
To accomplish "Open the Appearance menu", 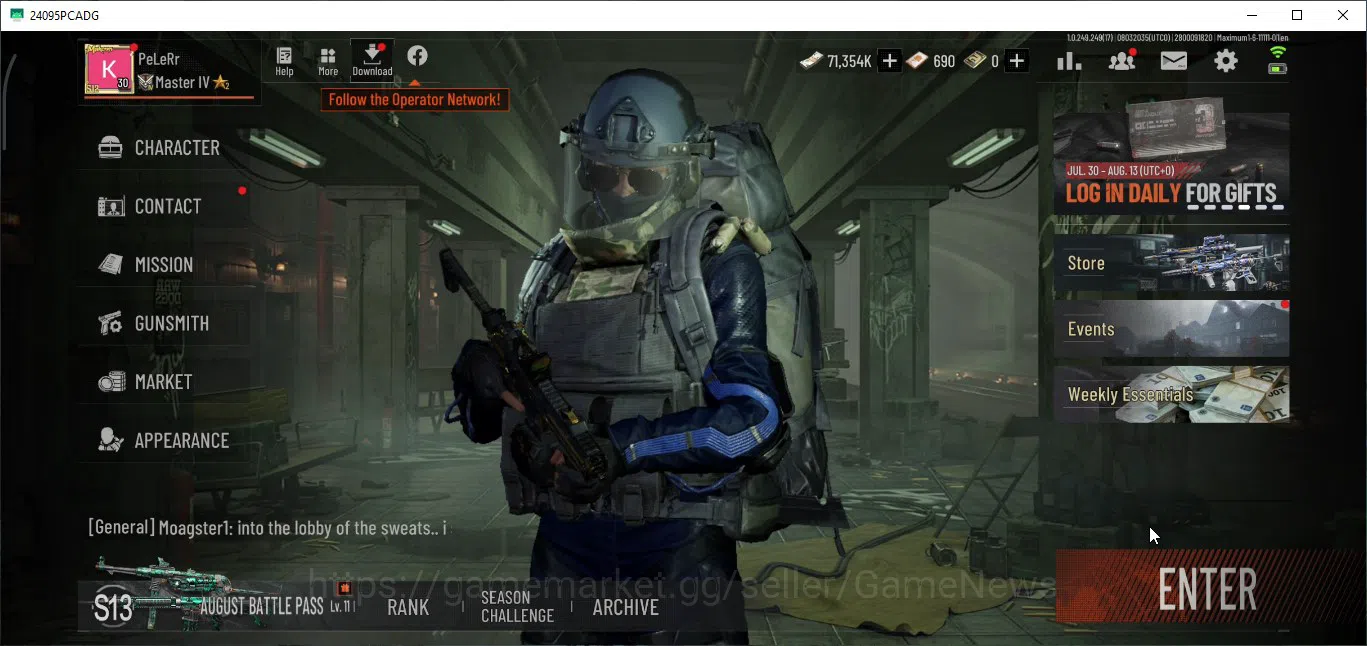I will tap(164, 441).
